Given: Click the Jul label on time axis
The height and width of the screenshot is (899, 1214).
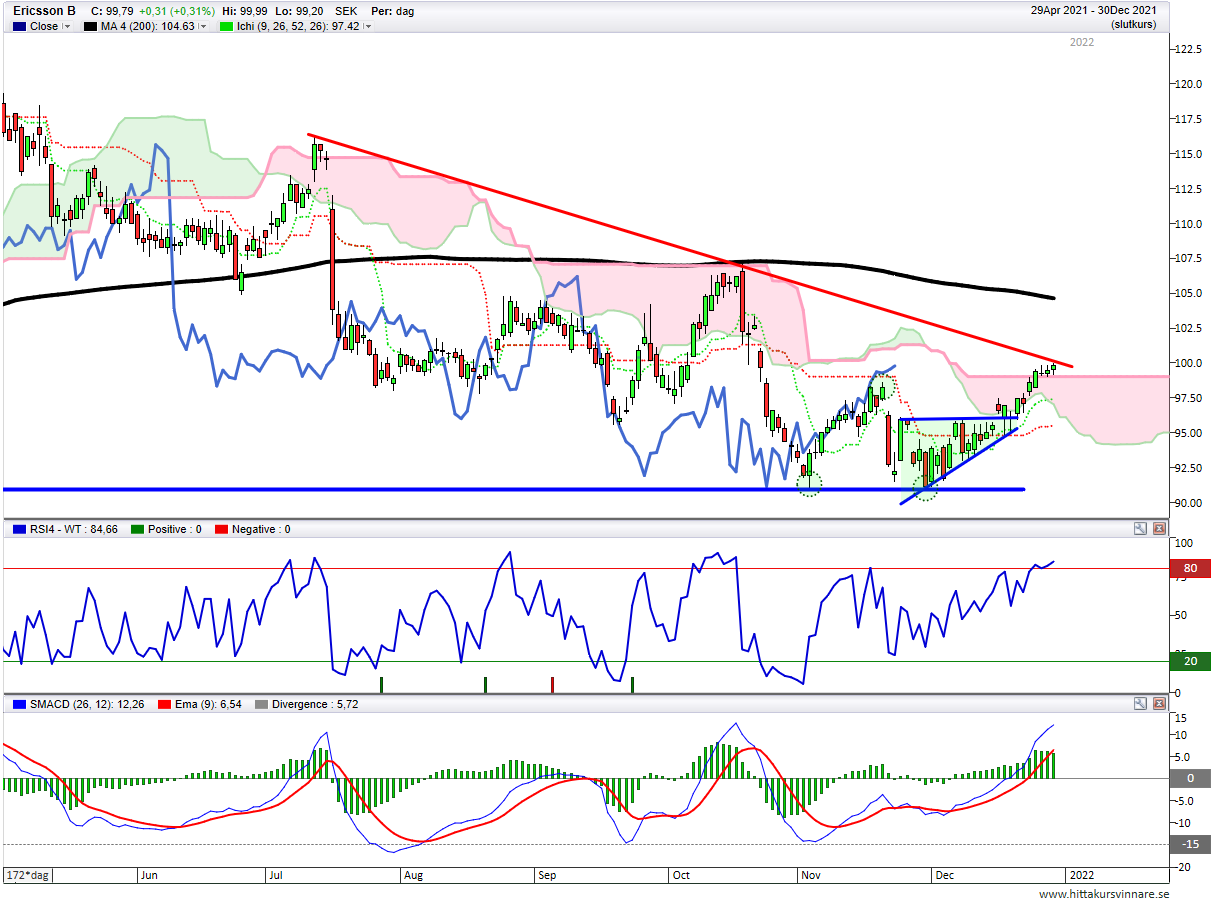Looking at the screenshot, I should click(x=275, y=875).
